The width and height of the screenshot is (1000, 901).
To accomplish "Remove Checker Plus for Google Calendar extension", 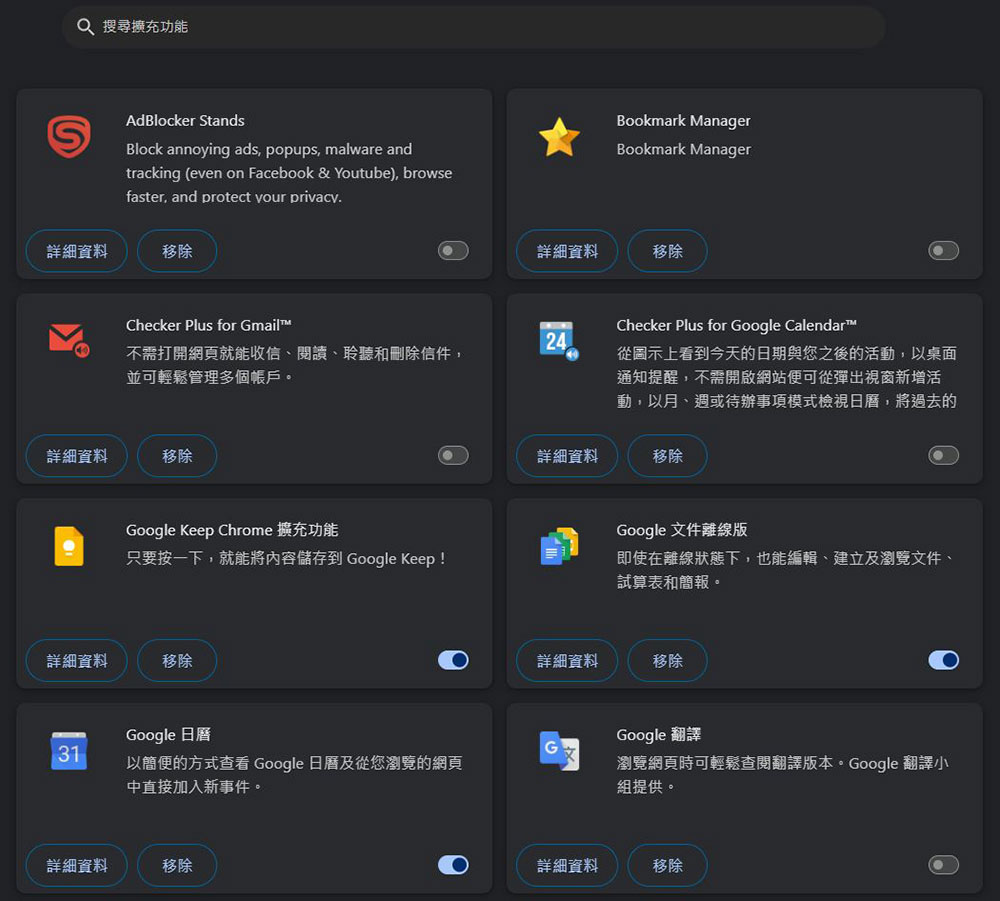I will click(667, 456).
